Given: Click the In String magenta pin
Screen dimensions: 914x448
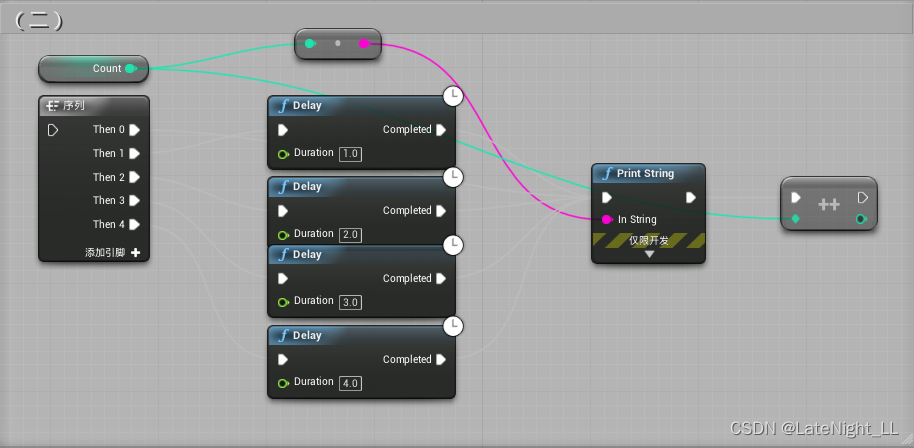Looking at the screenshot, I should (x=607, y=220).
